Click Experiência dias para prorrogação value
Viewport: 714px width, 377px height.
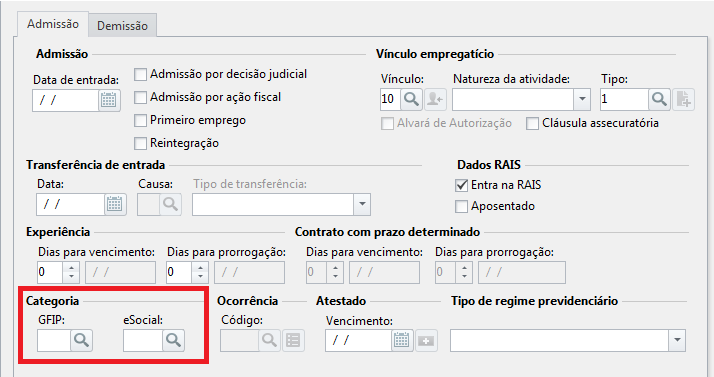click(x=179, y=272)
